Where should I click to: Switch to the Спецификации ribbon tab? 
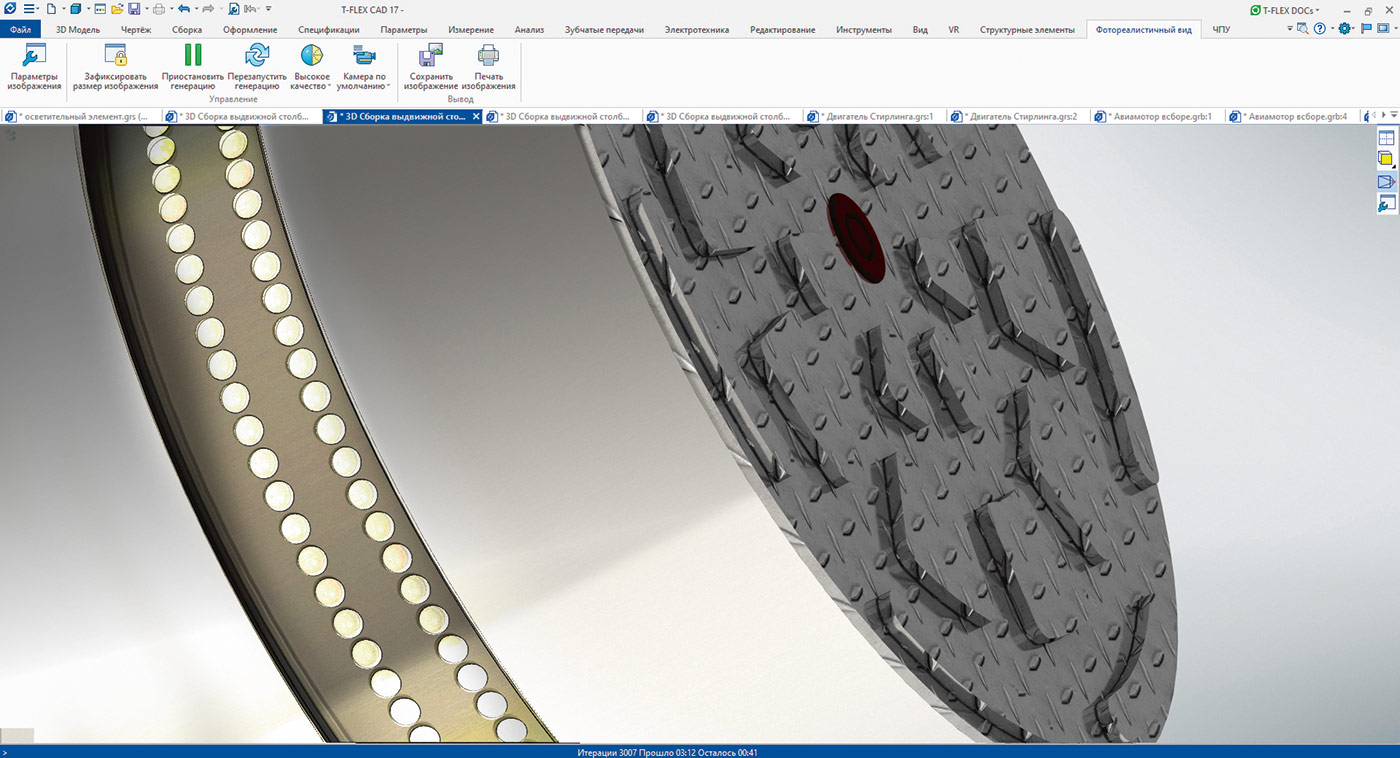coord(328,30)
